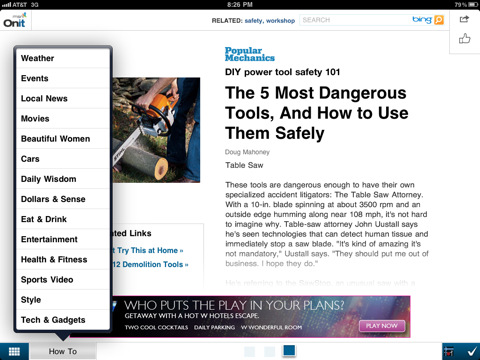Choose Style from the menu

pyautogui.click(x=63, y=300)
